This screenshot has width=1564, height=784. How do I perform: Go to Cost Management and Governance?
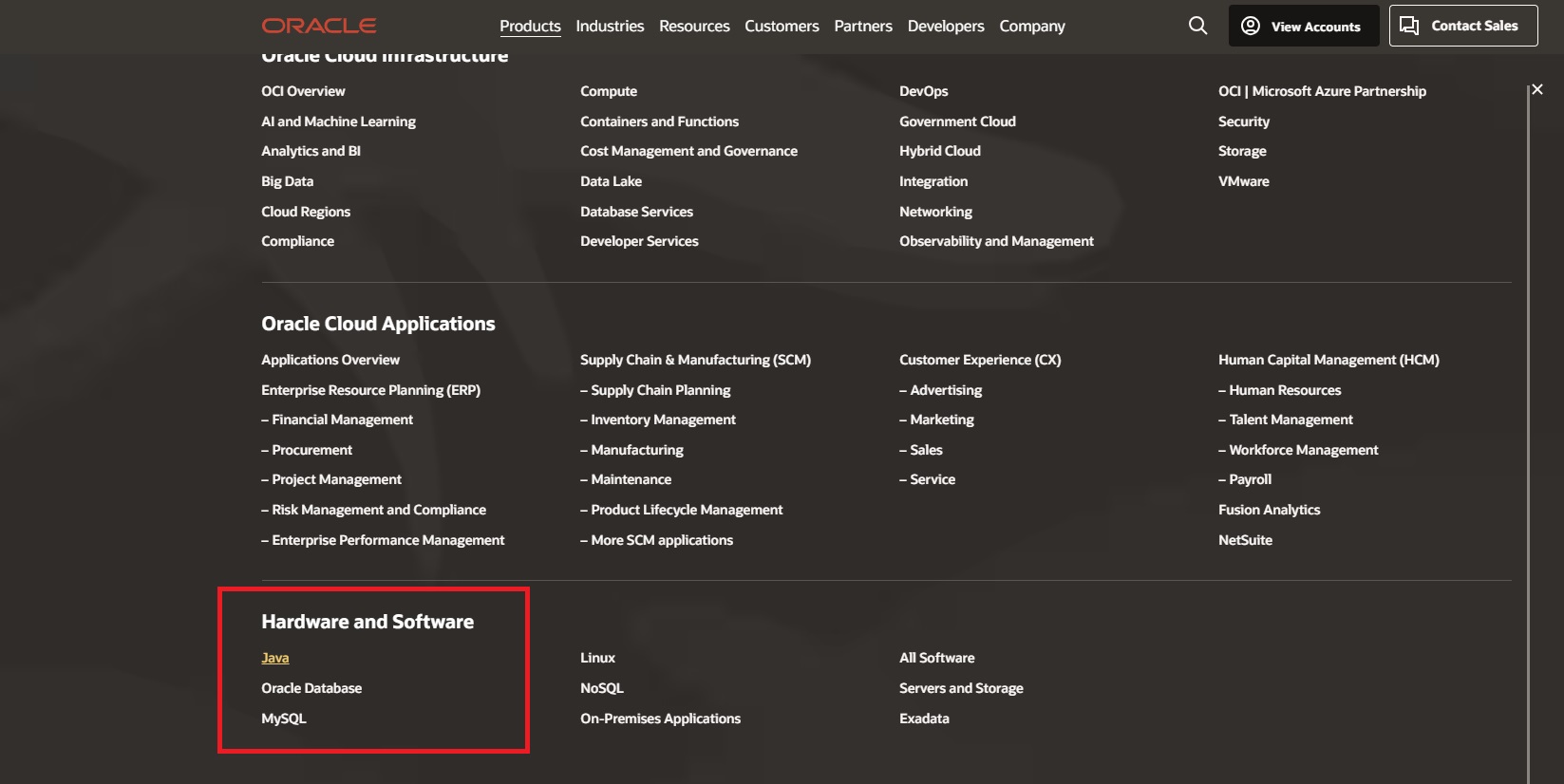pos(688,151)
